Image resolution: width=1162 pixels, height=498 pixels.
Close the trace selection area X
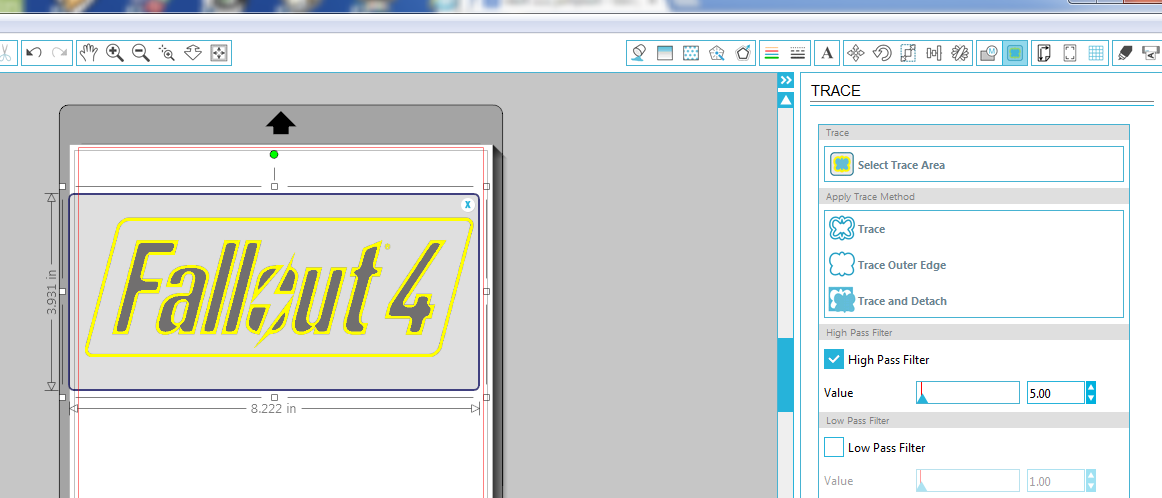[468, 205]
